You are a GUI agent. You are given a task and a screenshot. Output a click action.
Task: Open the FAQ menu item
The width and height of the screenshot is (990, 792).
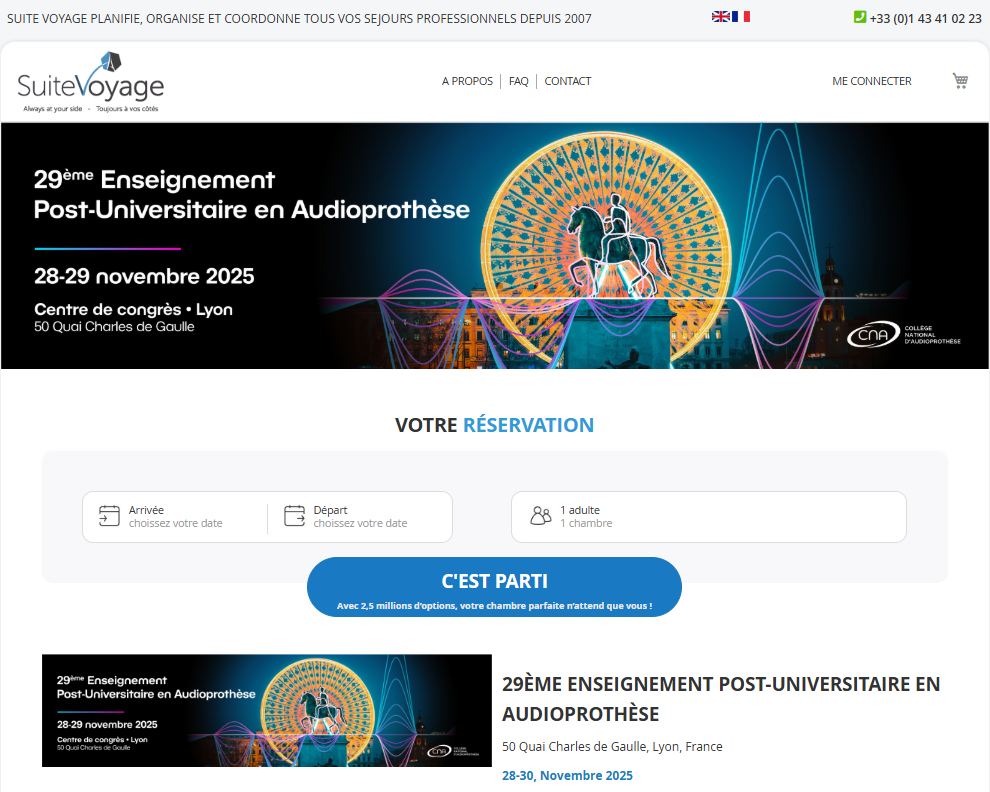518,81
